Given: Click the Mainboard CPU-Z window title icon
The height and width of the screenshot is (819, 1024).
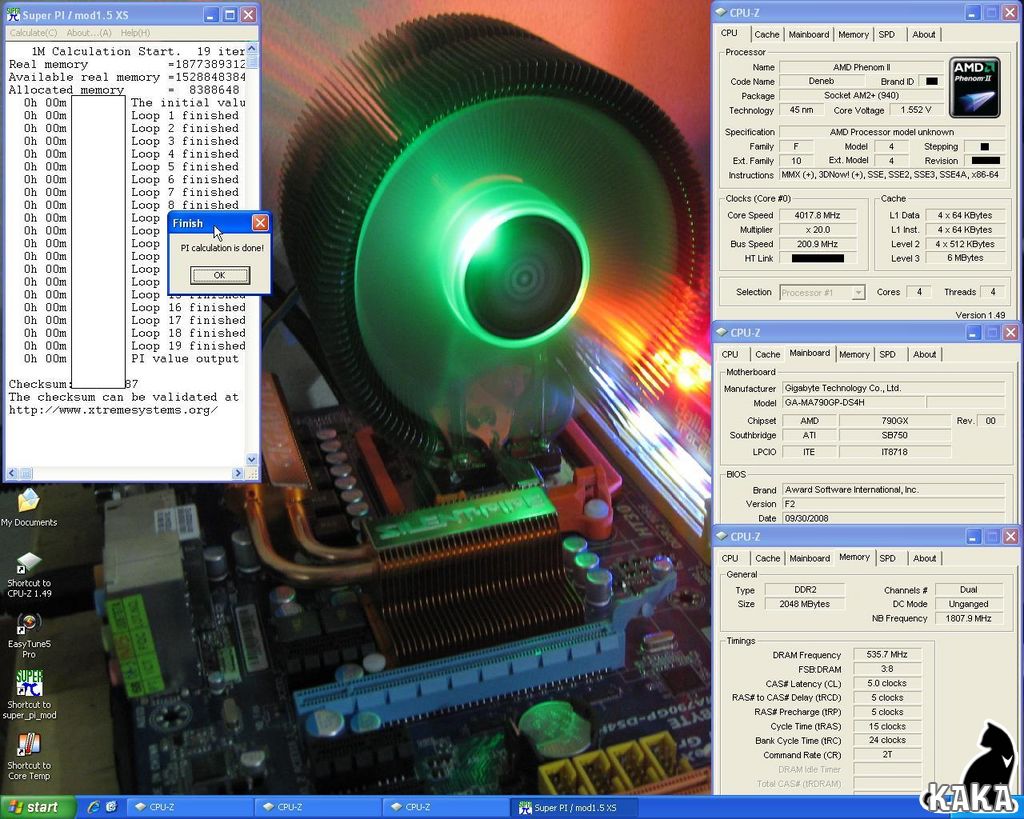Looking at the screenshot, I should [722, 332].
